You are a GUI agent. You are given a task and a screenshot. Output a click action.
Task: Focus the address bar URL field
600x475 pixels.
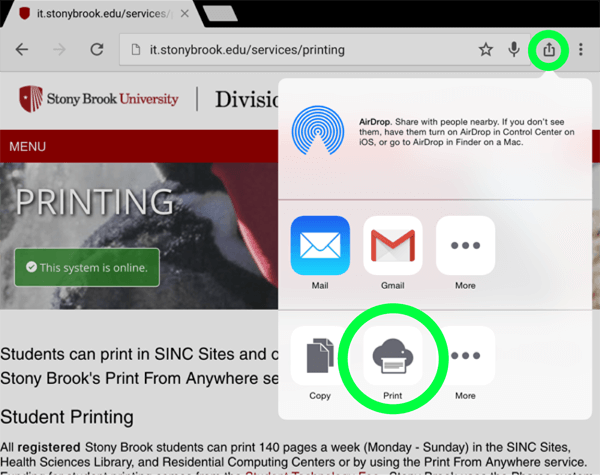pyautogui.click(x=300, y=49)
